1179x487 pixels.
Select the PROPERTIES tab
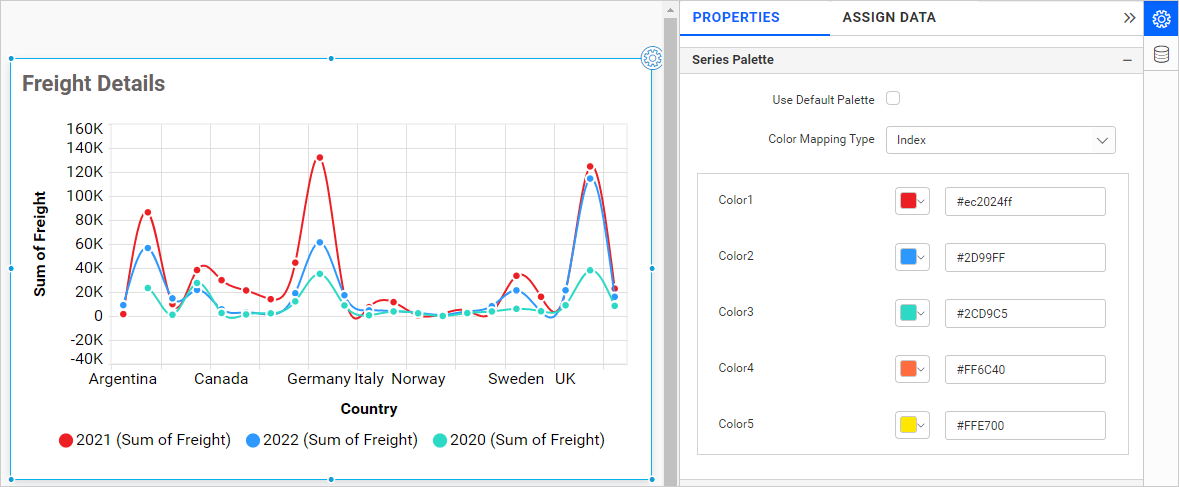736,18
